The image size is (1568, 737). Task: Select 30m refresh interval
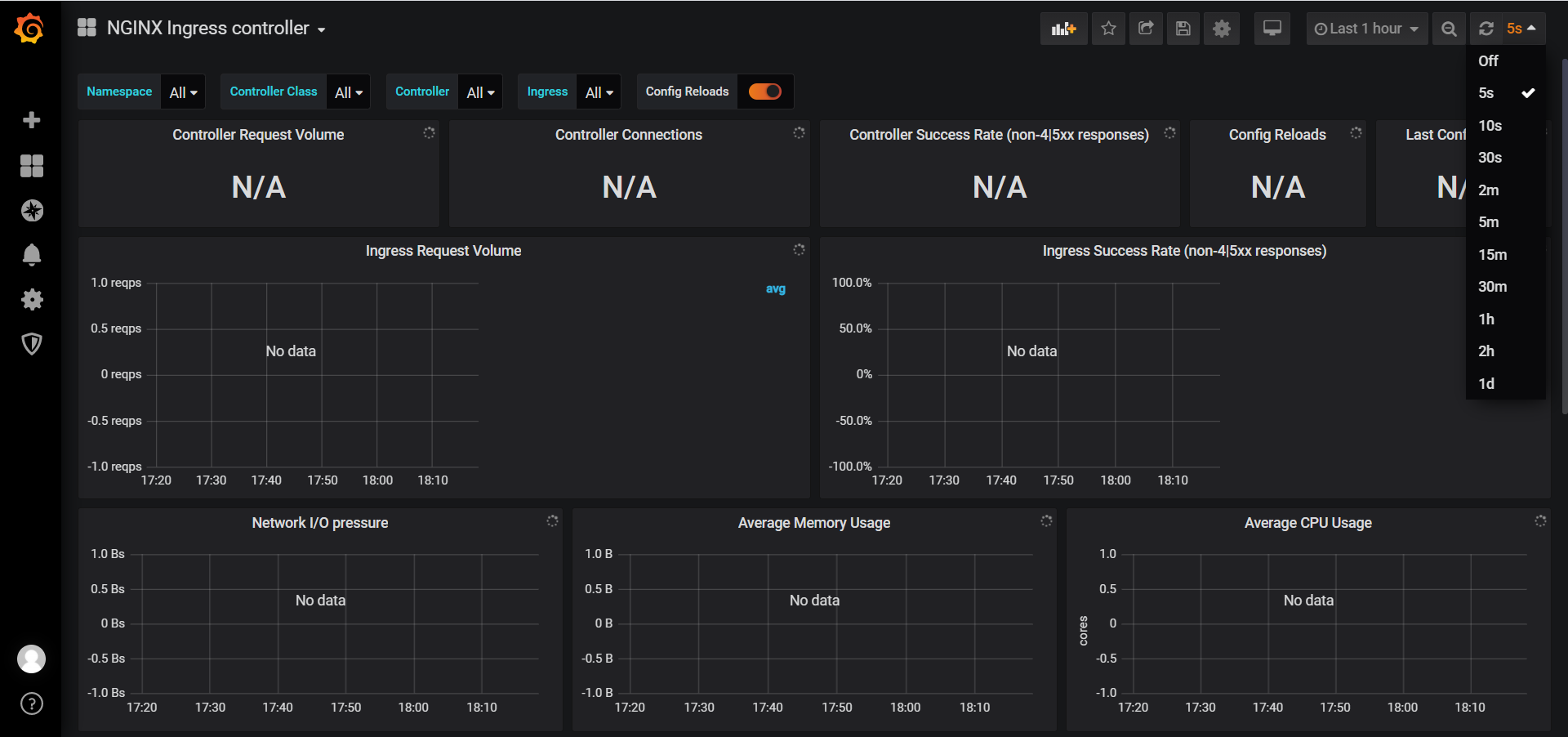coord(1506,287)
